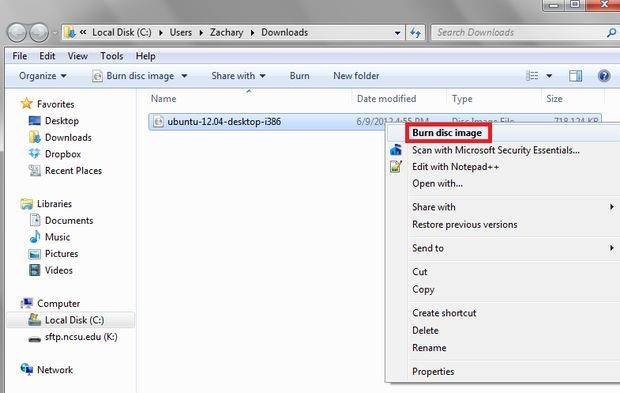Expand the Organize dropdown
620x393 pixels.
click(42, 76)
